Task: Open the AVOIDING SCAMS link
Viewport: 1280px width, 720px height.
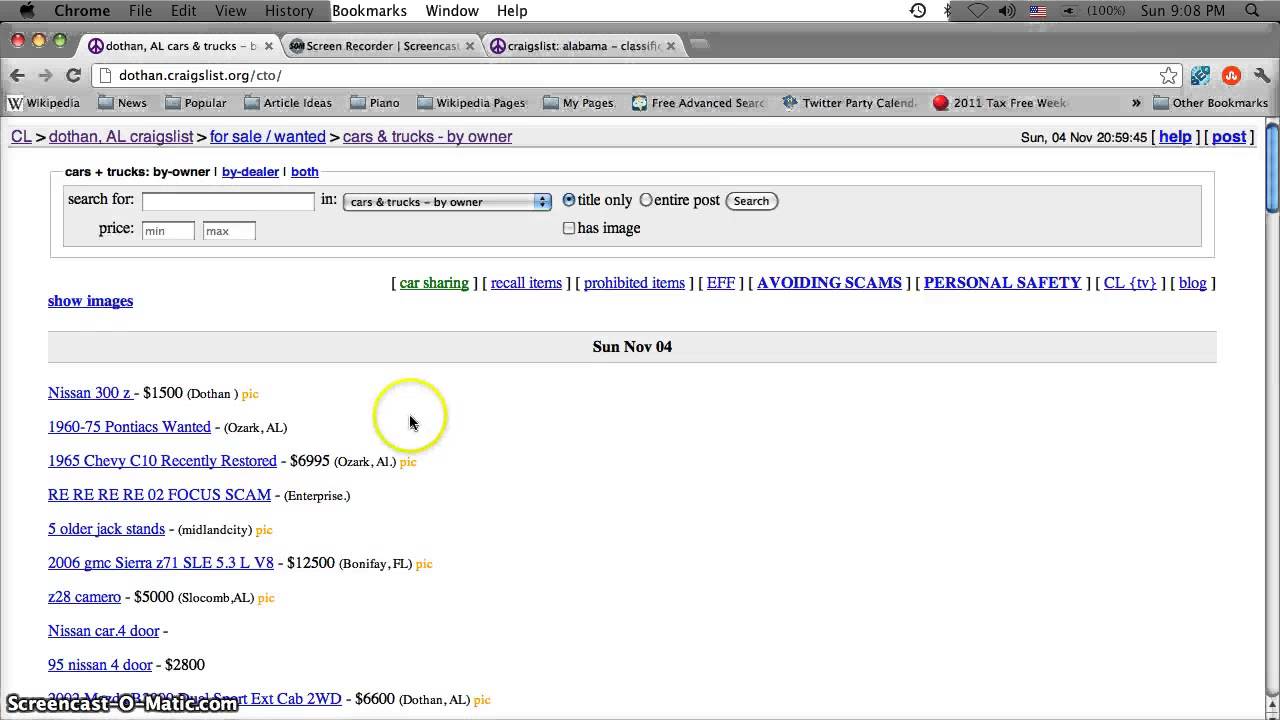Action: pyautogui.click(x=829, y=283)
